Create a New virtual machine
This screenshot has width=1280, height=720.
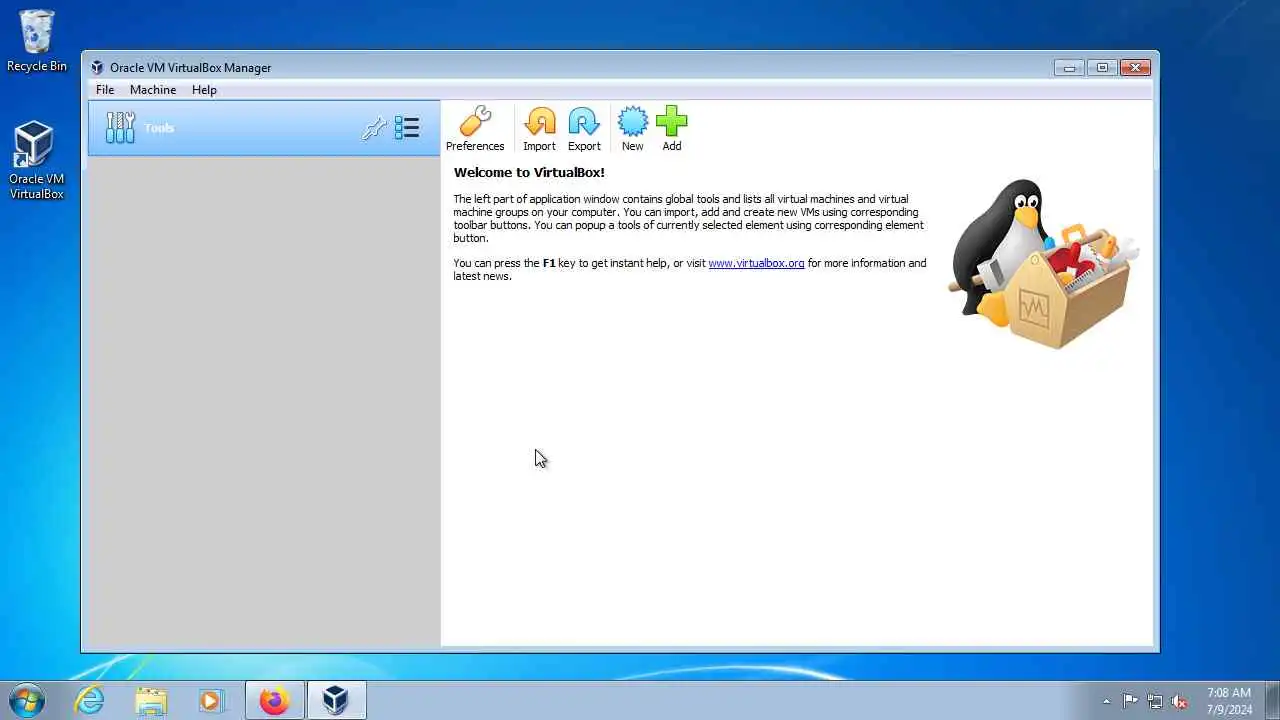pyautogui.click(x=633, y=129)
